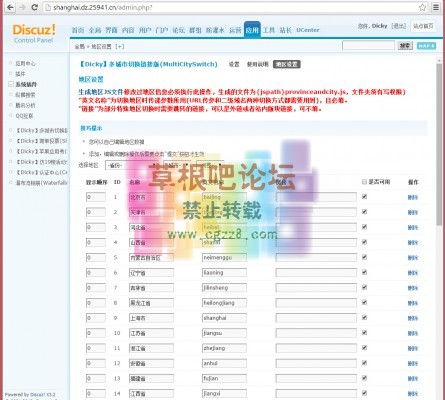Uncheck the enabled box for 天津市 row
Screen dimensions: 445x400
click(364, 212)
